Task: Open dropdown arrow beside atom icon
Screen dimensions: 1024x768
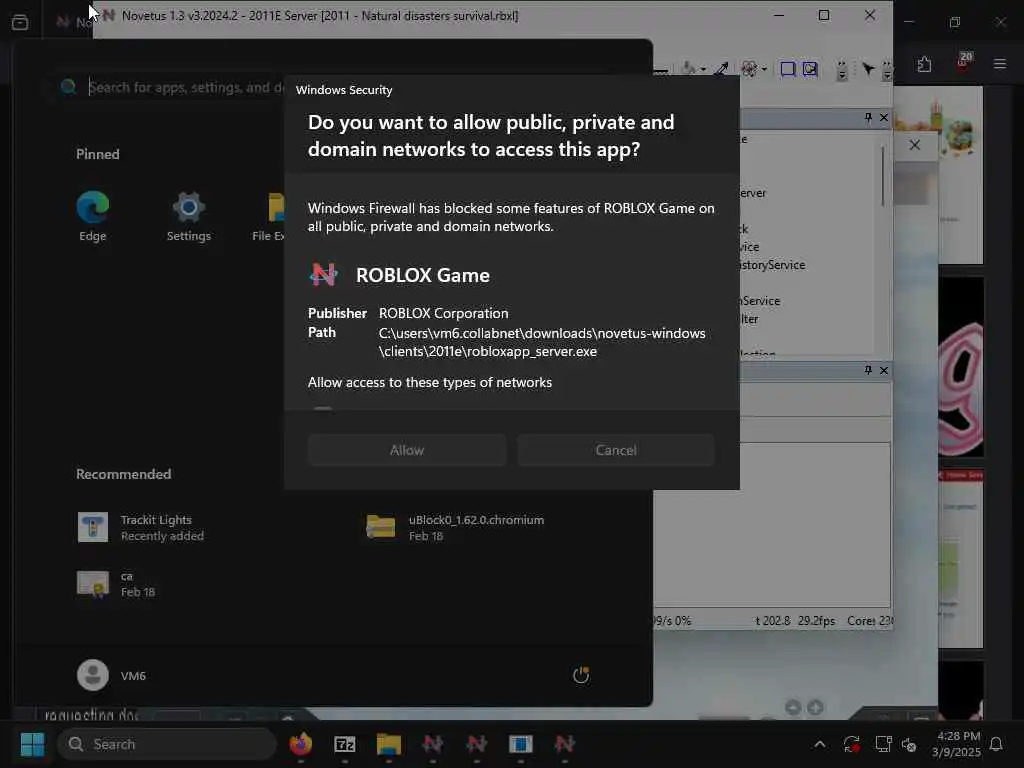Action: click(764, 69)
